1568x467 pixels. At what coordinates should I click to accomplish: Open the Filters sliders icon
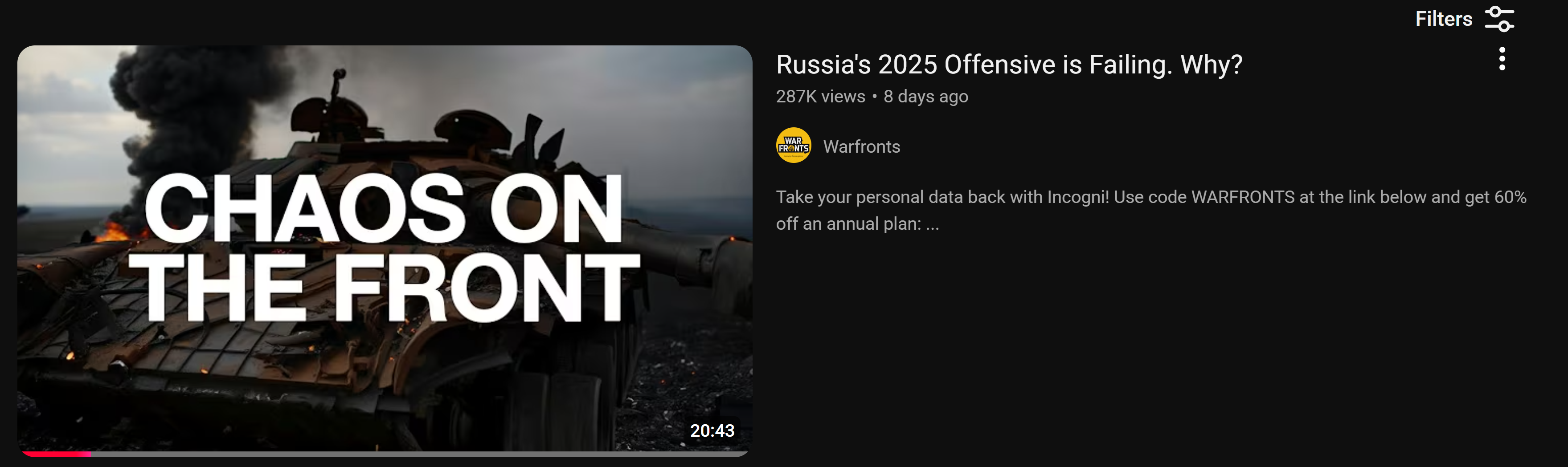pyautogui.click(x=1499, y=19)
